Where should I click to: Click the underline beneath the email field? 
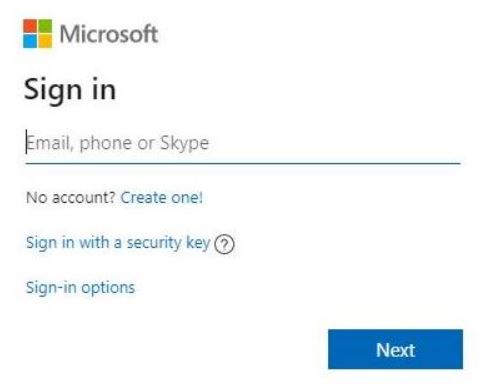coord(243,163)
